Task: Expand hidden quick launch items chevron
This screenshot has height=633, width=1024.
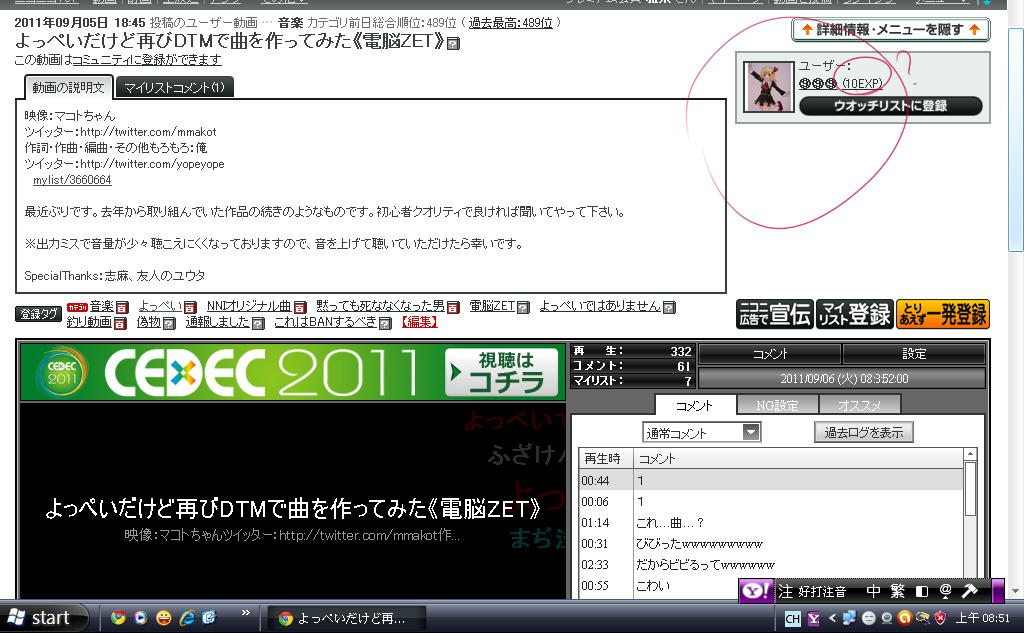Action: point(246,613)
